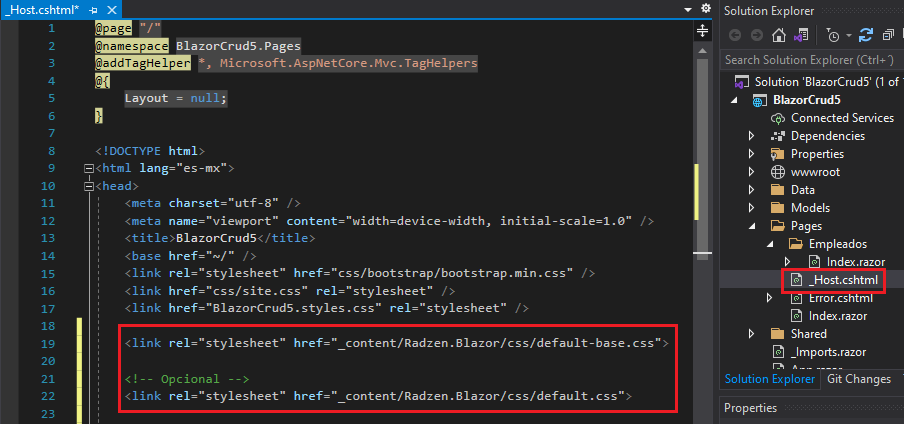Click the '@page "/"' directive

coord(128,28)
